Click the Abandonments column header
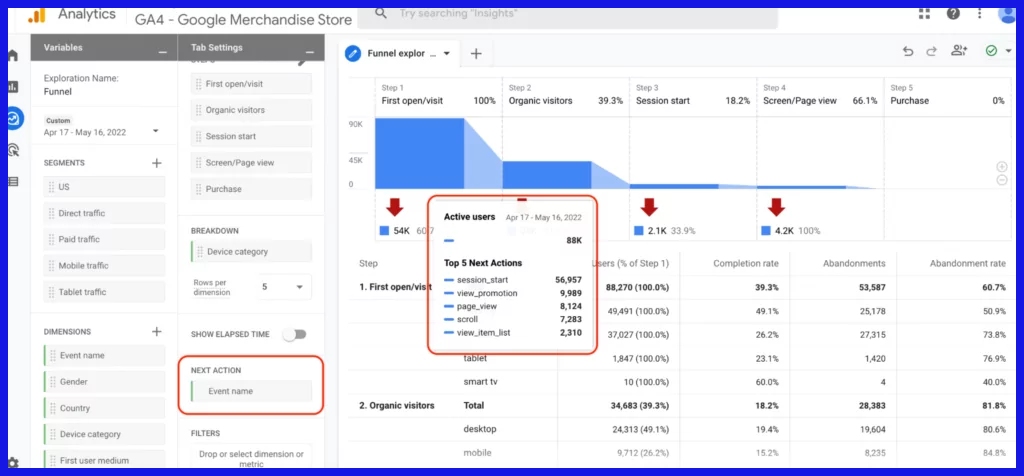Viewport: 1024px width, 476px height. (x=853, y=263)
